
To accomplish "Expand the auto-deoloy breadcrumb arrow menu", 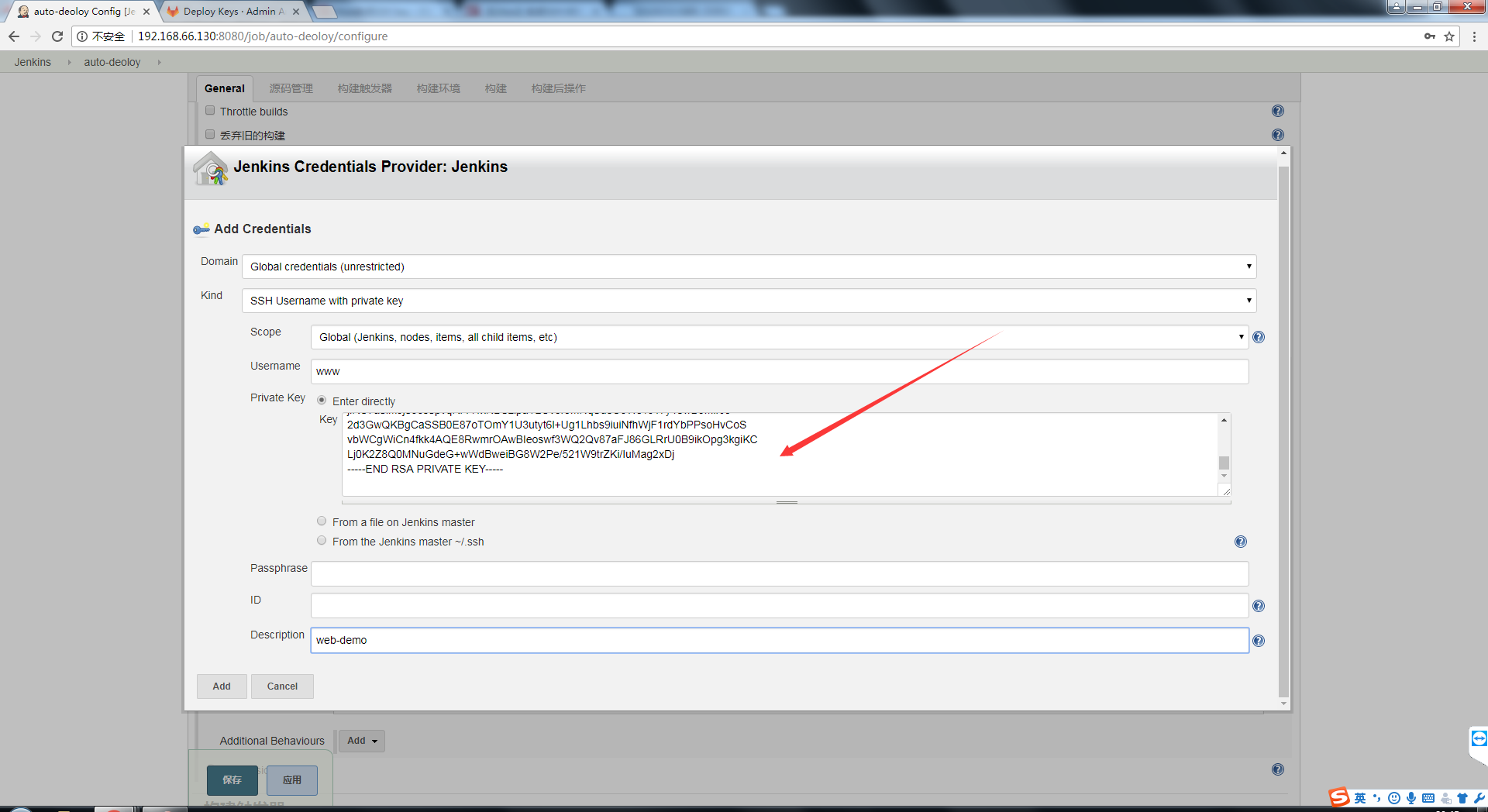I will 159,62.
